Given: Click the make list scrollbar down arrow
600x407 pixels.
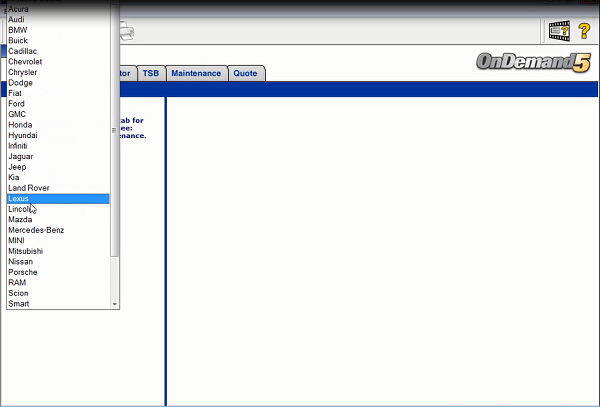Looking at the screenshot, I should point(115,303).
